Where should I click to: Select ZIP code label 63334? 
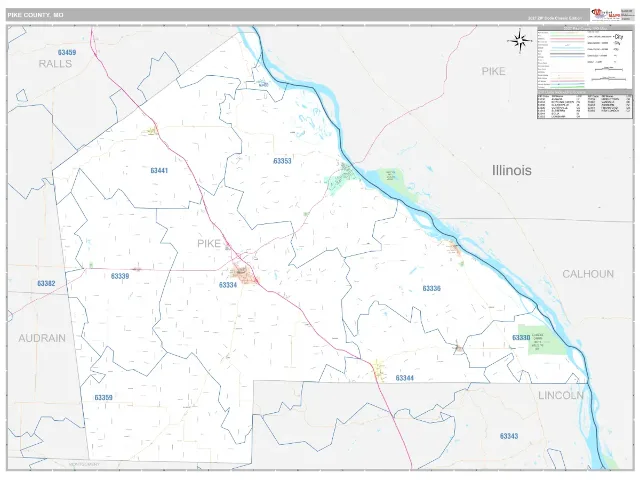(228, 285)
